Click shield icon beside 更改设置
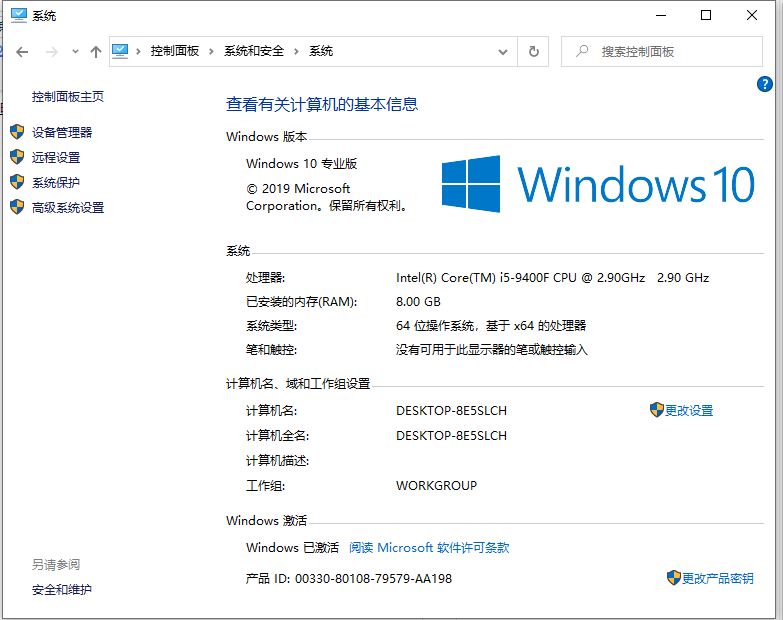The height and width of the screenshot is (620, 783). tap(657, 410)
